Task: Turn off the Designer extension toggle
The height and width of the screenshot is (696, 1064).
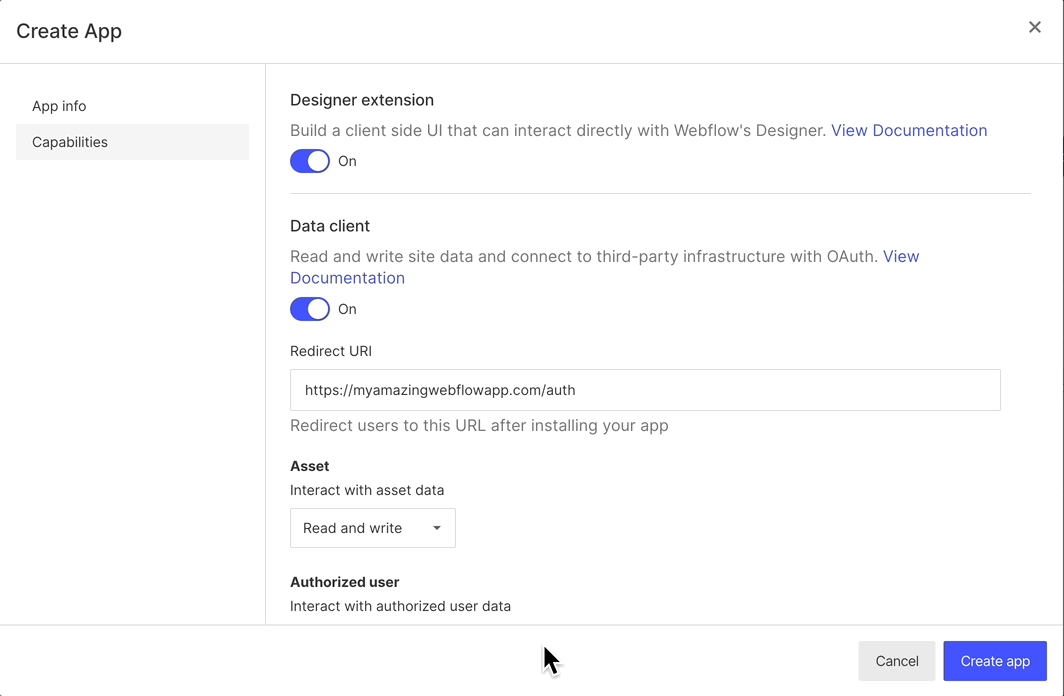Action: tap(309, 160)
